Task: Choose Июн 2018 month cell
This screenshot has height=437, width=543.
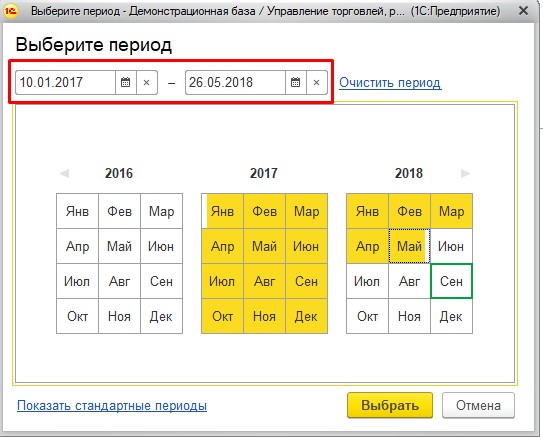Action: 451,246
